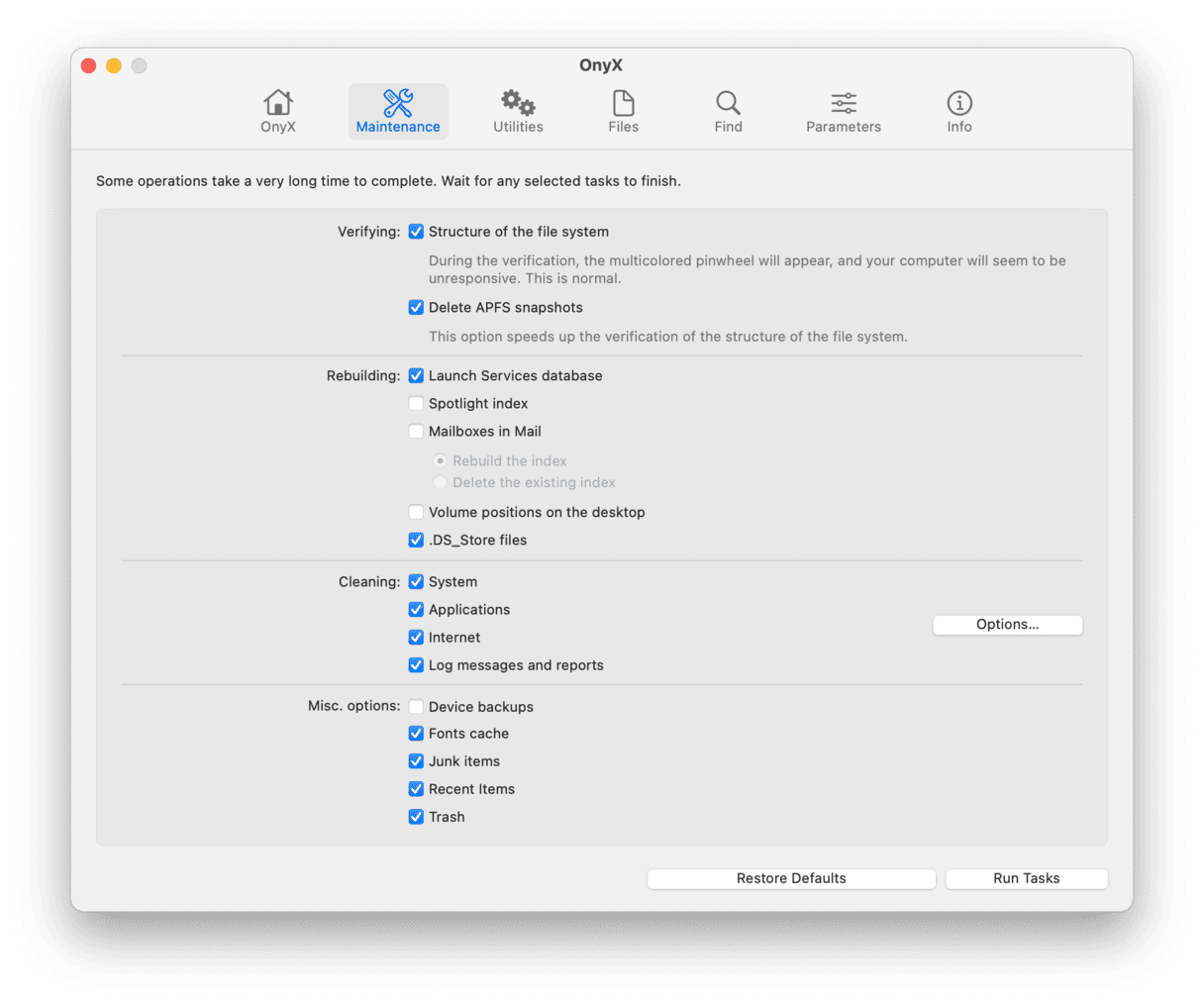Uncheck .DS_Store files option
This screenshot has width=1204, height=1005.
click(416, 541)
